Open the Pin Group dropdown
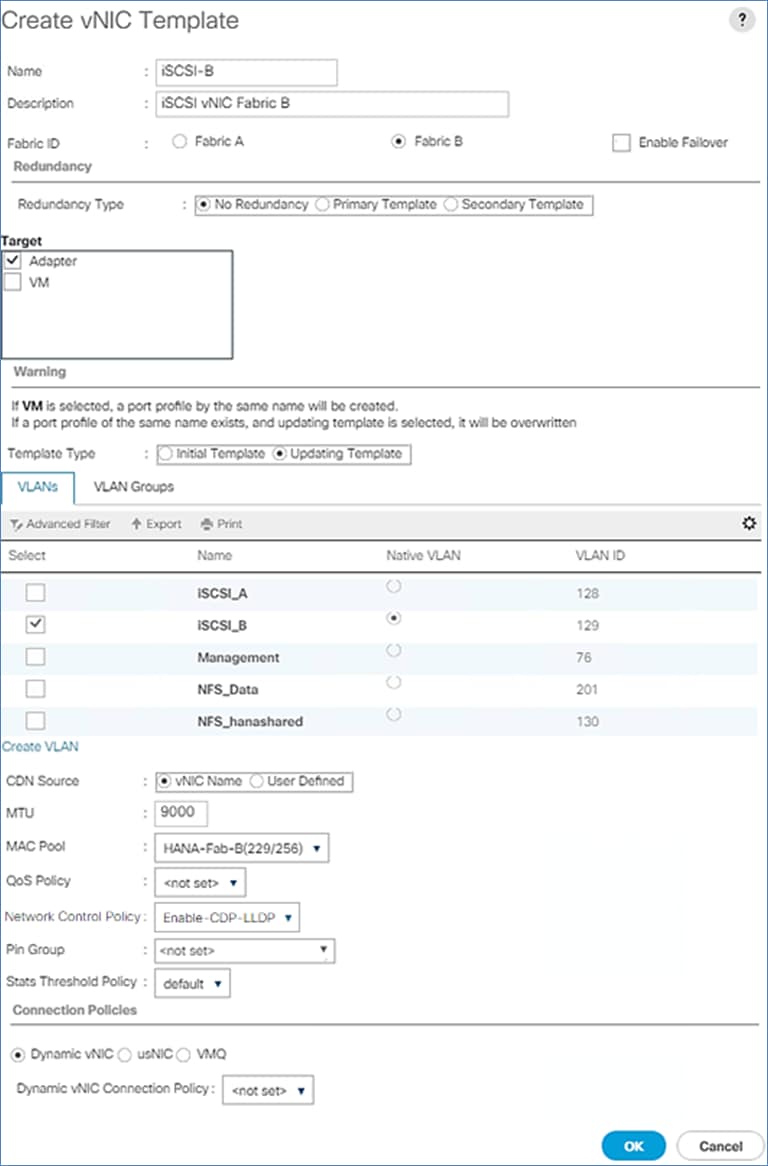Viewport: 768px width, 1166px height. click(x=245, y=950)
